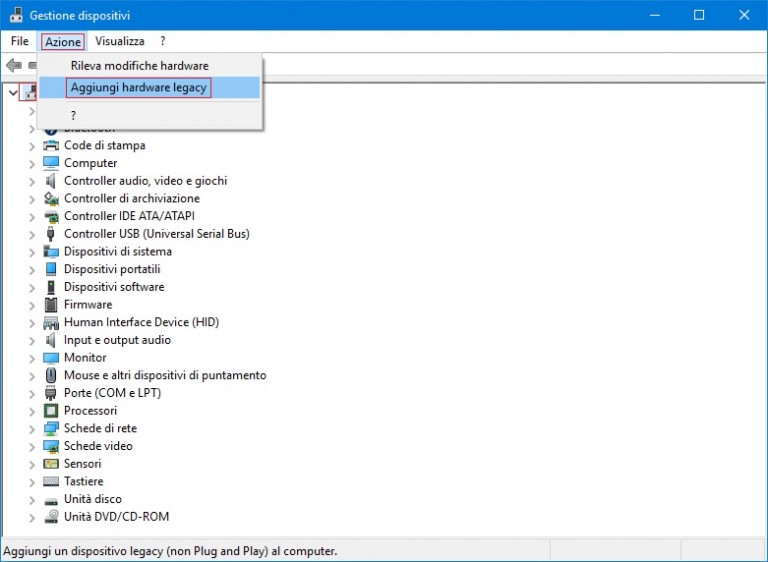Choose Aggiungi hardware legacy
The width and height of the screenshot is (768, 562).
pyautogui.click(x=138, y=88)
